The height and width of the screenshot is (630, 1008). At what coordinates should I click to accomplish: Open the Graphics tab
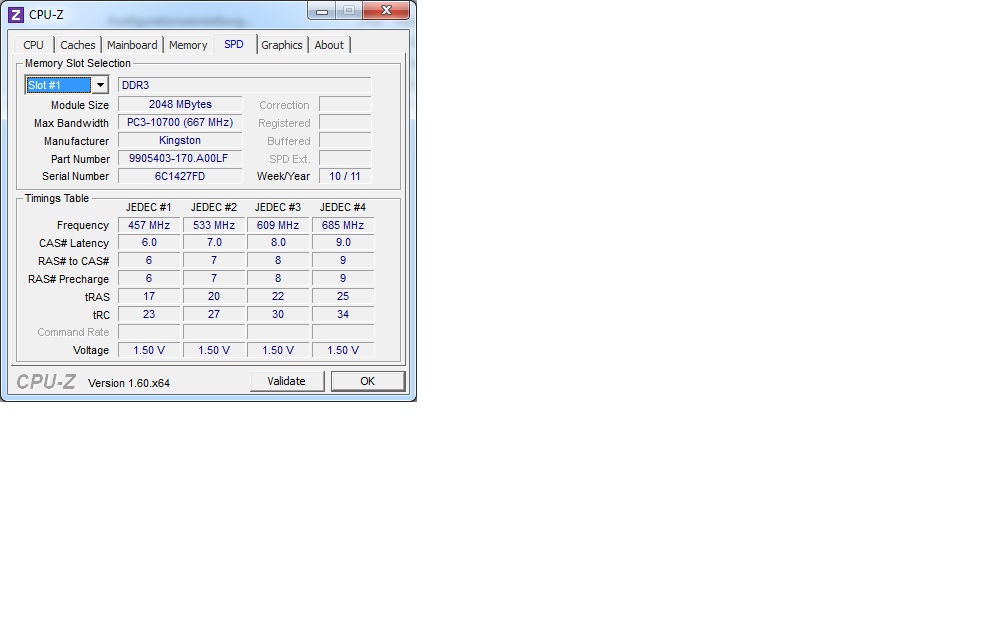(x=282, y=45)
